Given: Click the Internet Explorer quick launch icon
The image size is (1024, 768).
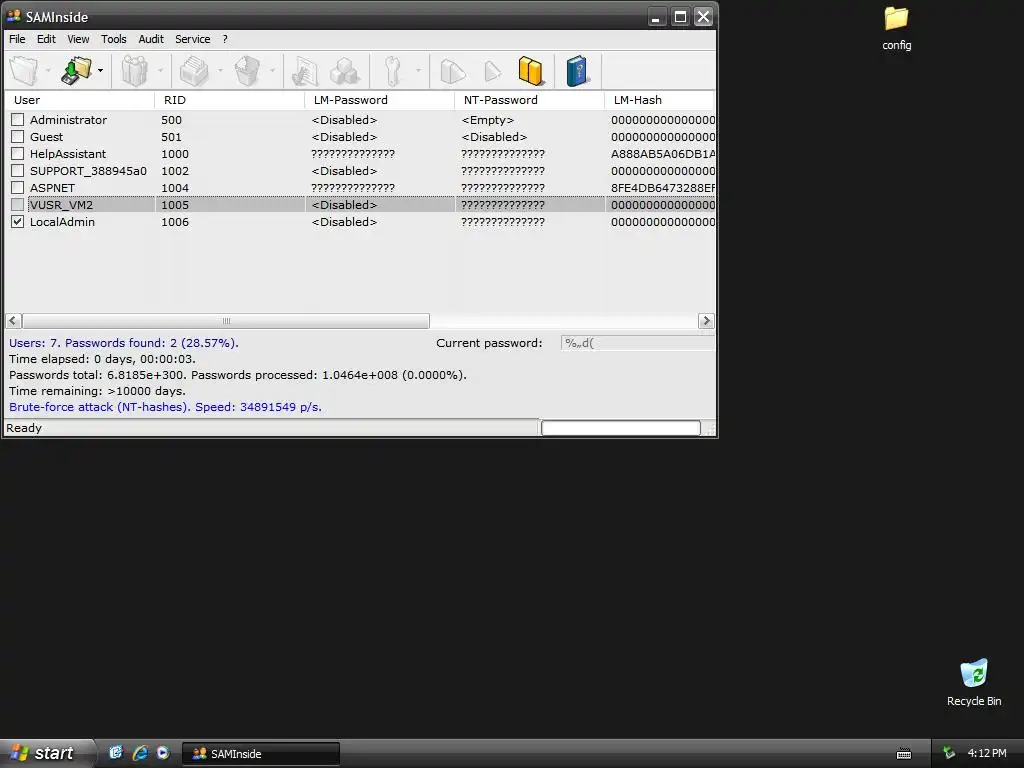Looking at the screenshot, I should click(140, 753).
